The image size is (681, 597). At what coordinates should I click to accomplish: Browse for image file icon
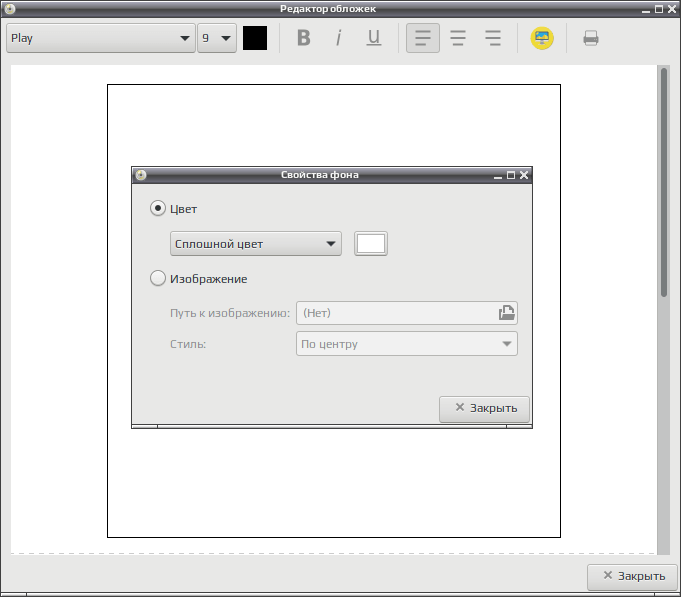[x=506, y=313]
